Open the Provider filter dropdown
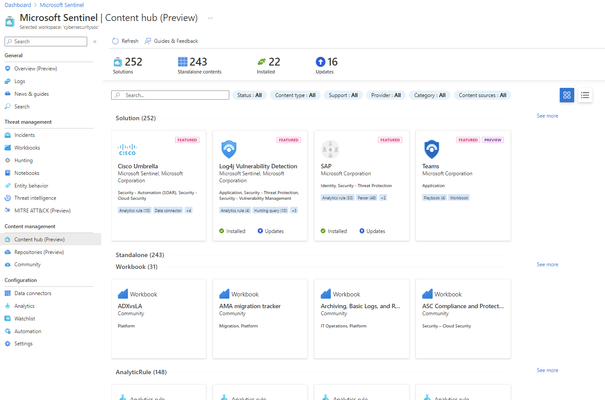The image size is (605, 400). coord(386,95)
